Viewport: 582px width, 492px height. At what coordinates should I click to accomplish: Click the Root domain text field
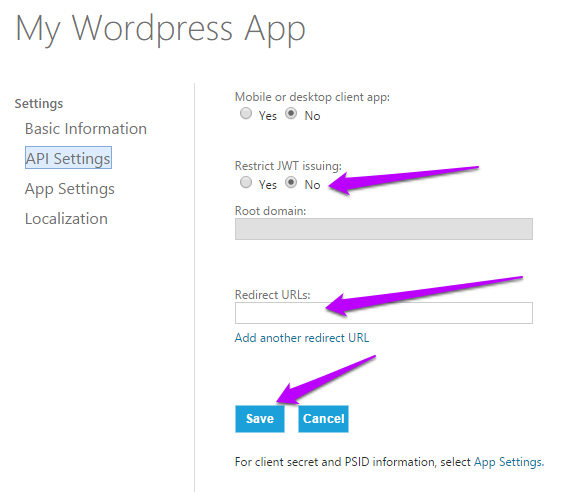pyautogui.click(x=384, y=229)
